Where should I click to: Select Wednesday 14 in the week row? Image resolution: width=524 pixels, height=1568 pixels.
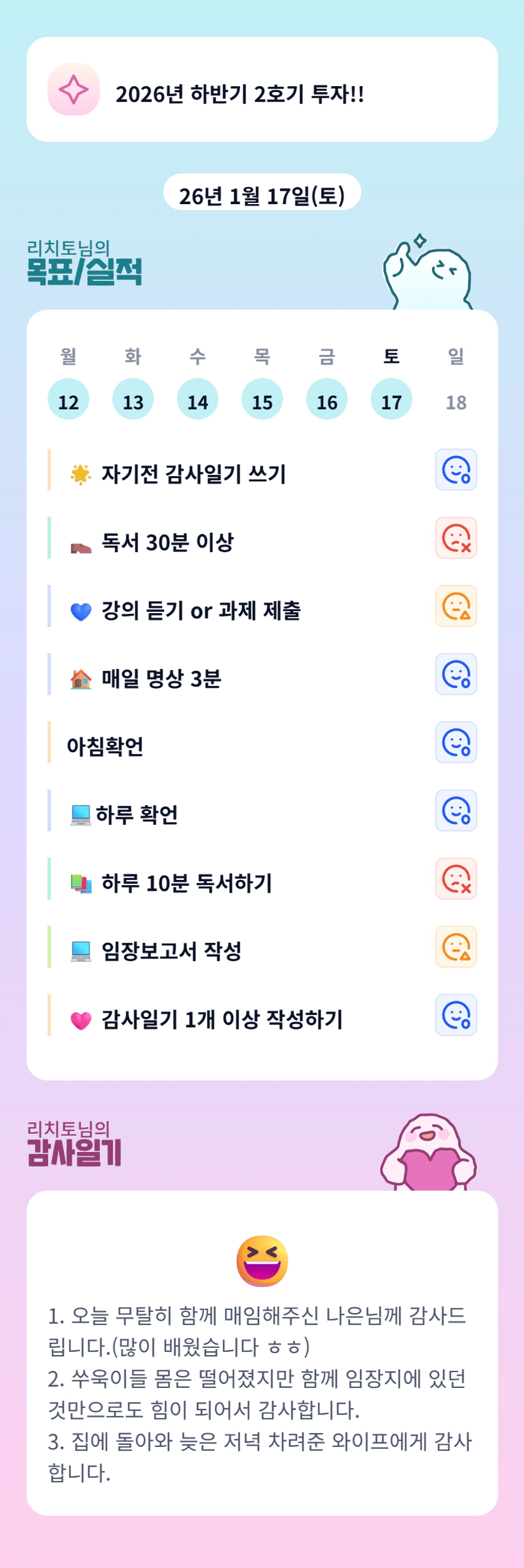point(198,400)
